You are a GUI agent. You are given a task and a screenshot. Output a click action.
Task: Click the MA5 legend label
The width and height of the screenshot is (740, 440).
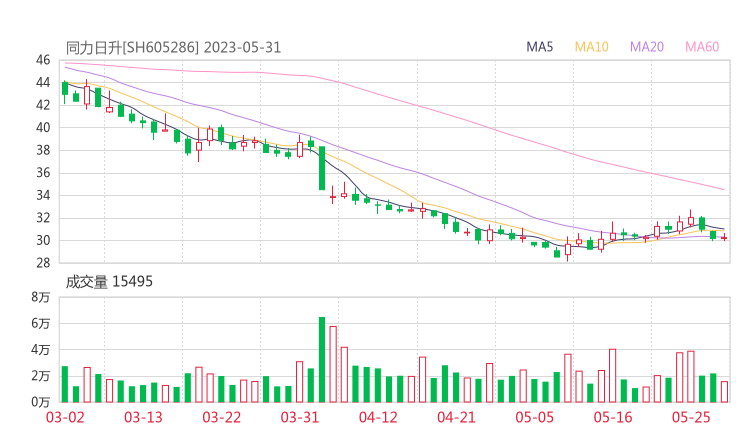point(539,47)
